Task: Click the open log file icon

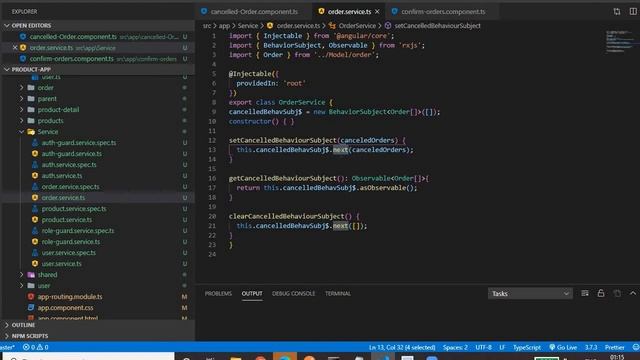Action: (617, 293)
